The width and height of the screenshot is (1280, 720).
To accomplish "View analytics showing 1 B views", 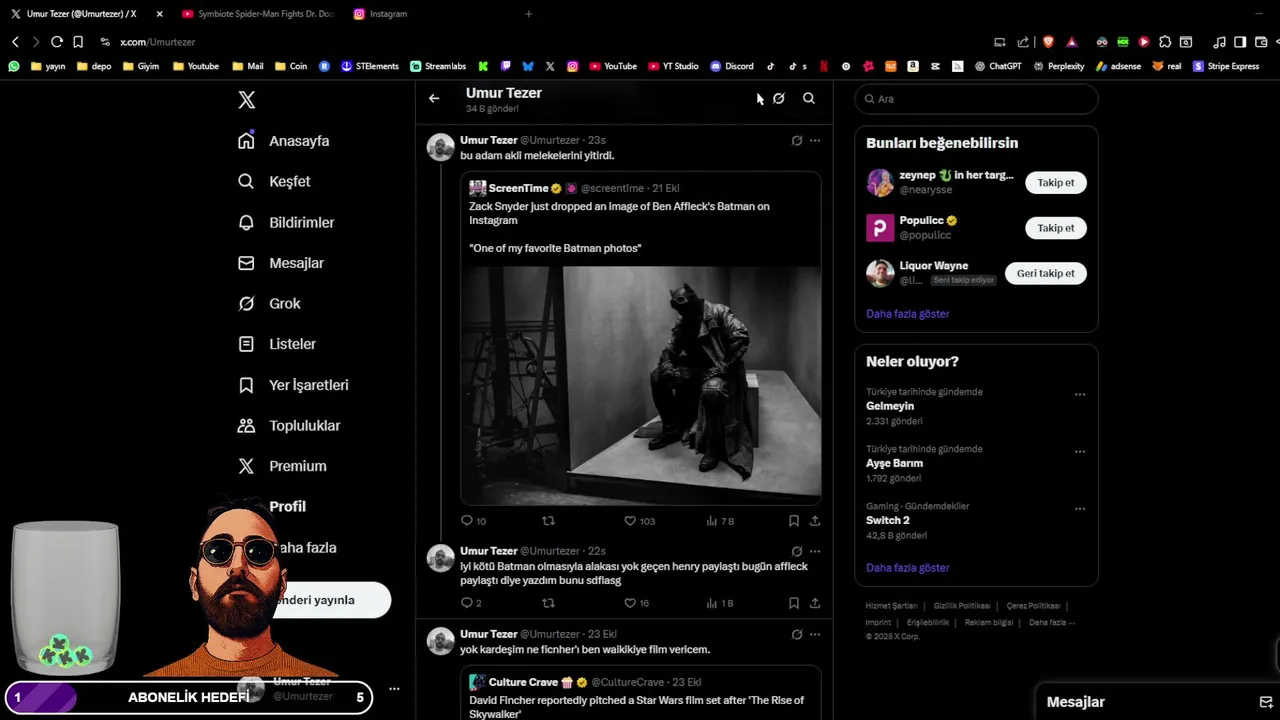I will [x=720, y=603].
